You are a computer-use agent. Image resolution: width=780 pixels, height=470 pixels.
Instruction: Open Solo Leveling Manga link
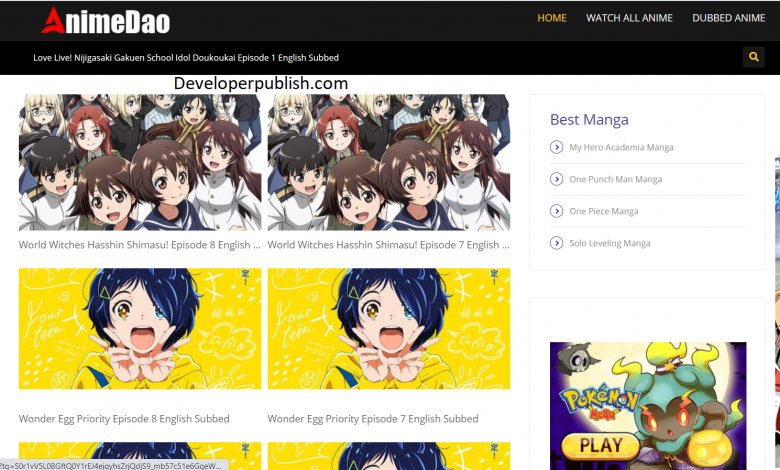tap(609, 243)
